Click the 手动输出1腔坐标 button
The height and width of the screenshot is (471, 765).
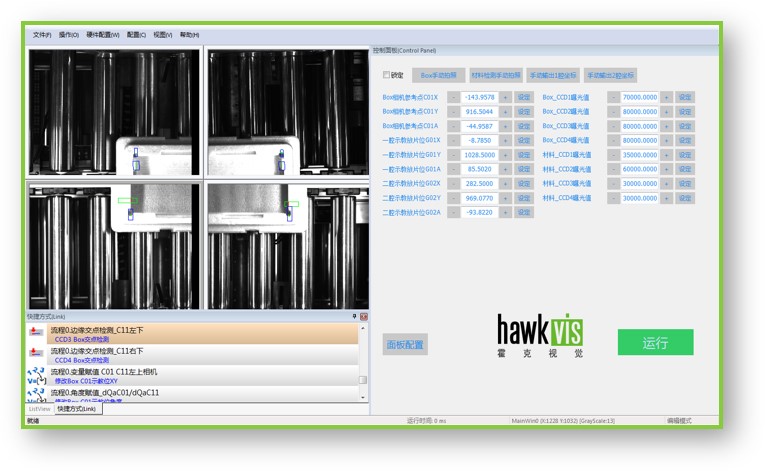point(553,75)
